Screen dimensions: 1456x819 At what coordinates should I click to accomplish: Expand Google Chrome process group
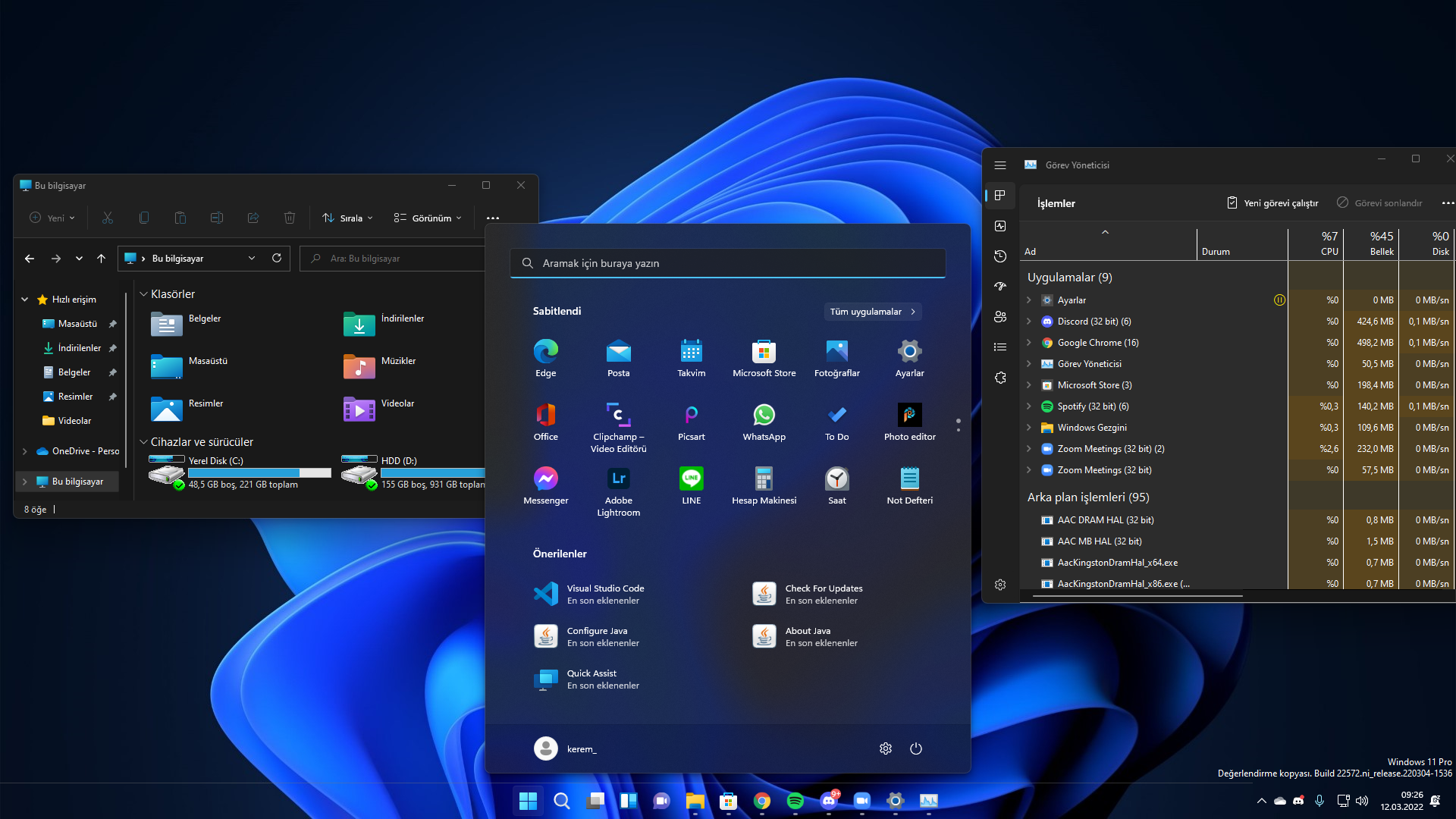coord(1029,343)
